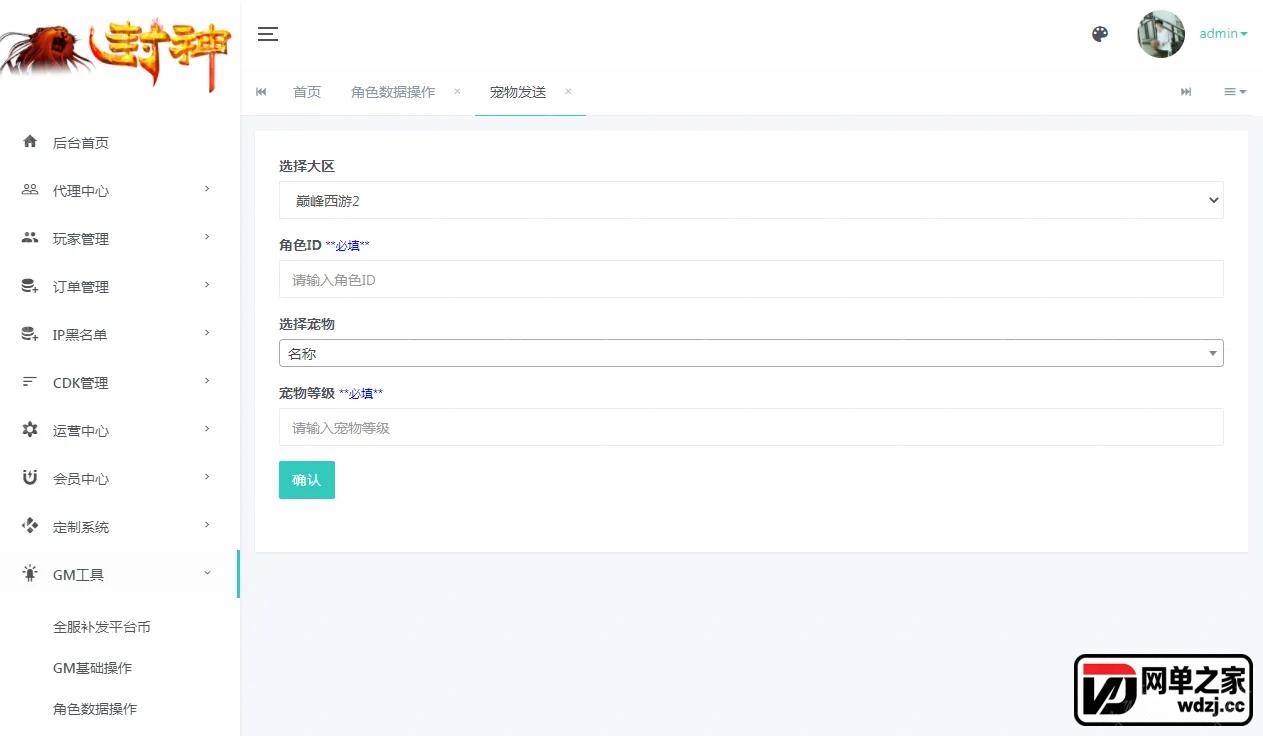Screen dimensions: 1263x736
Task: Click the 定制系统 gamepad icon
Action: (30, 526)
